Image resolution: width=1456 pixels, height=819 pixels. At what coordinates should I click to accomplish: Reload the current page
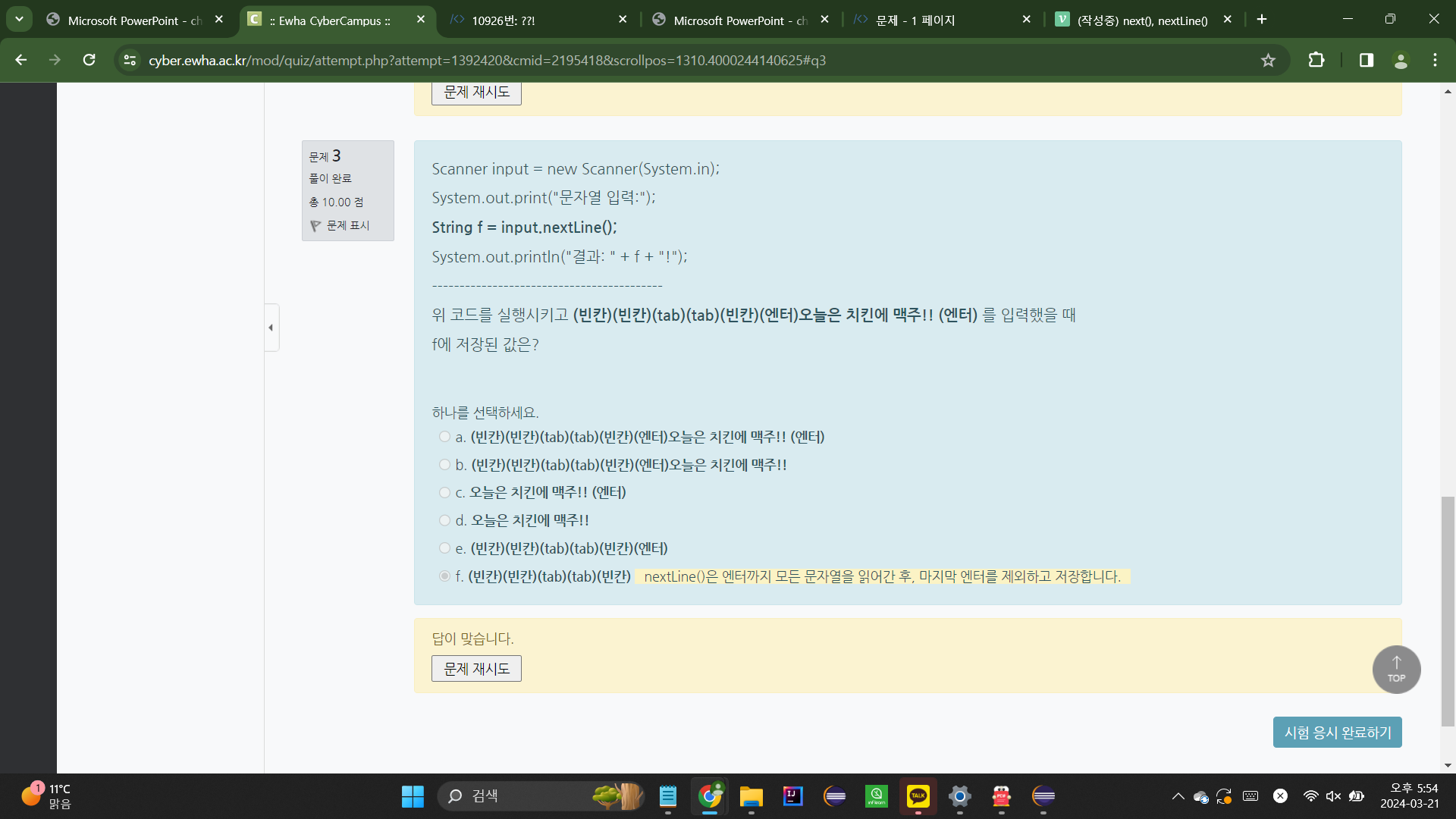(89, 60)
